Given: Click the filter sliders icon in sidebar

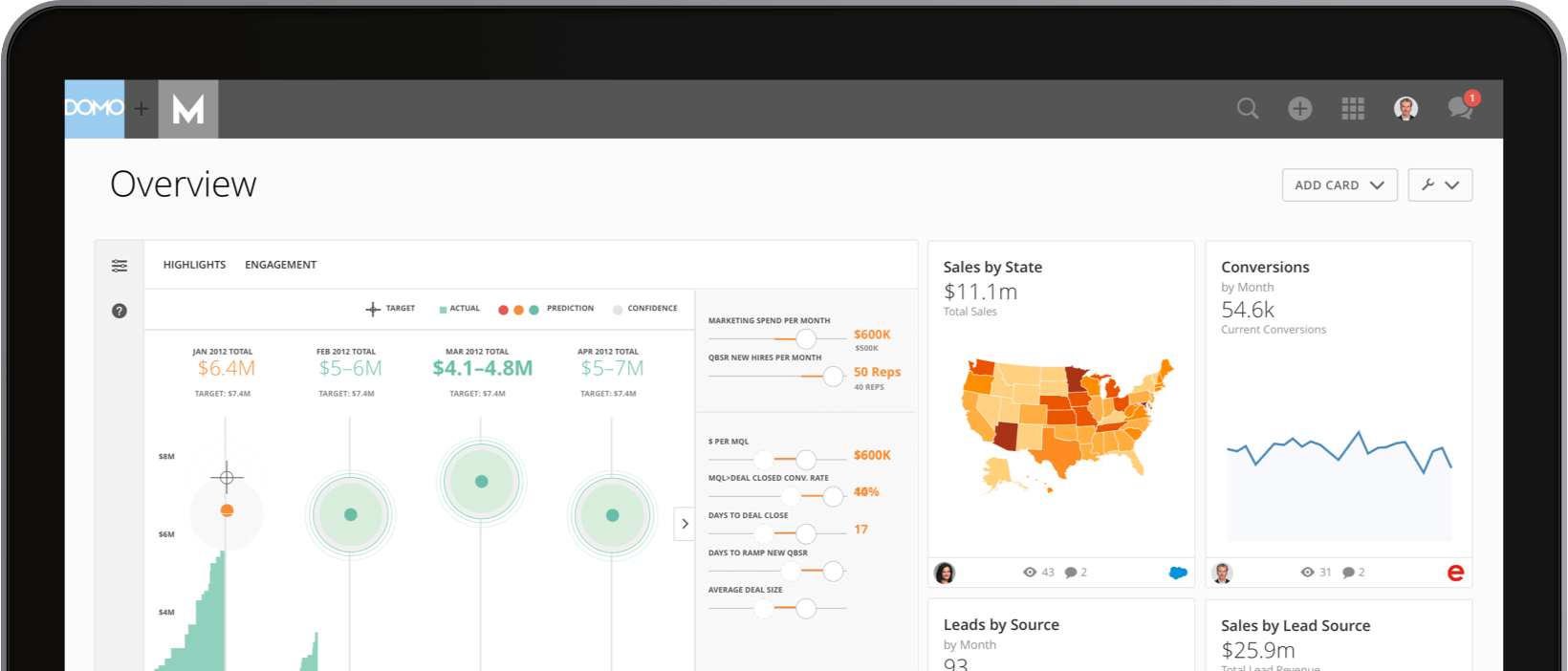Looking at the screenshot, I should [x=120, y=266].
